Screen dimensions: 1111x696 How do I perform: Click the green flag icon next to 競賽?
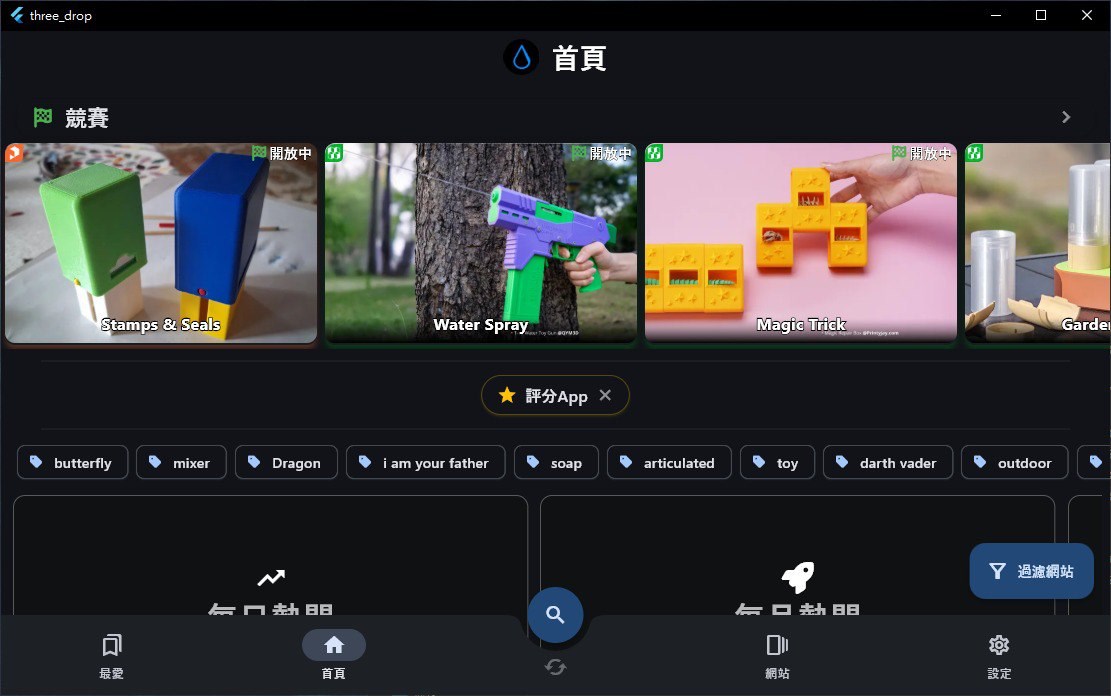coord(41,118)
